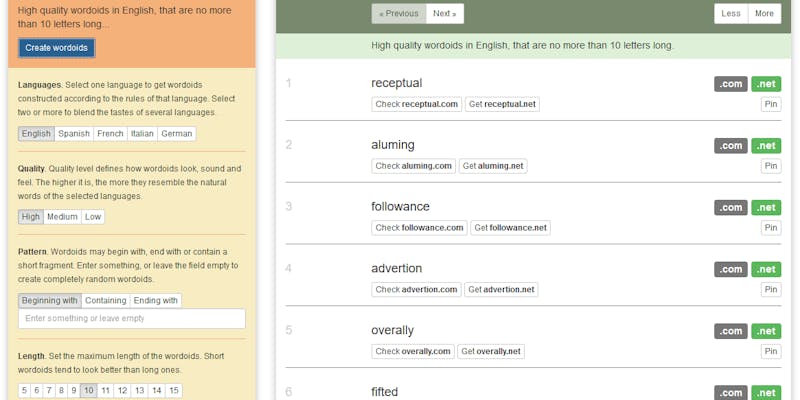Go to Next results page
800x400 pixels.
(445, 14)
